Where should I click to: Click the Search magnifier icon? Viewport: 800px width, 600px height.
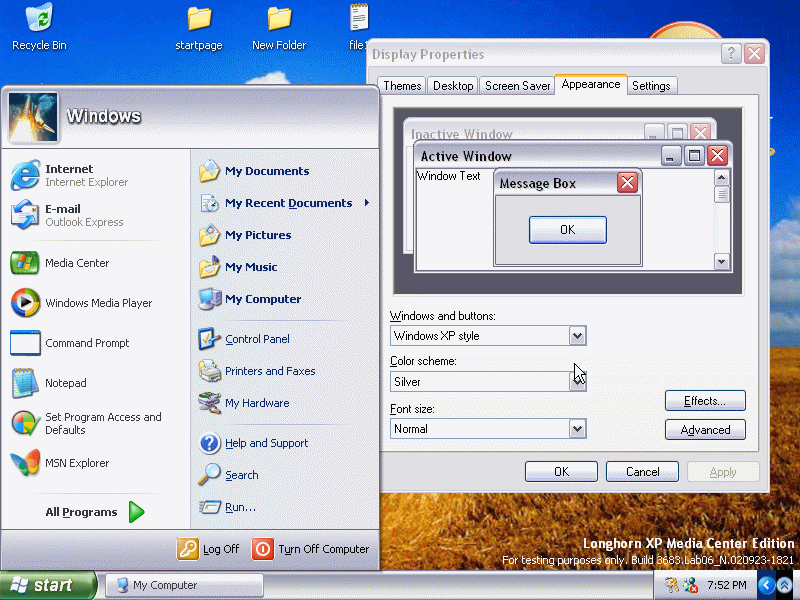click(209, 475)
